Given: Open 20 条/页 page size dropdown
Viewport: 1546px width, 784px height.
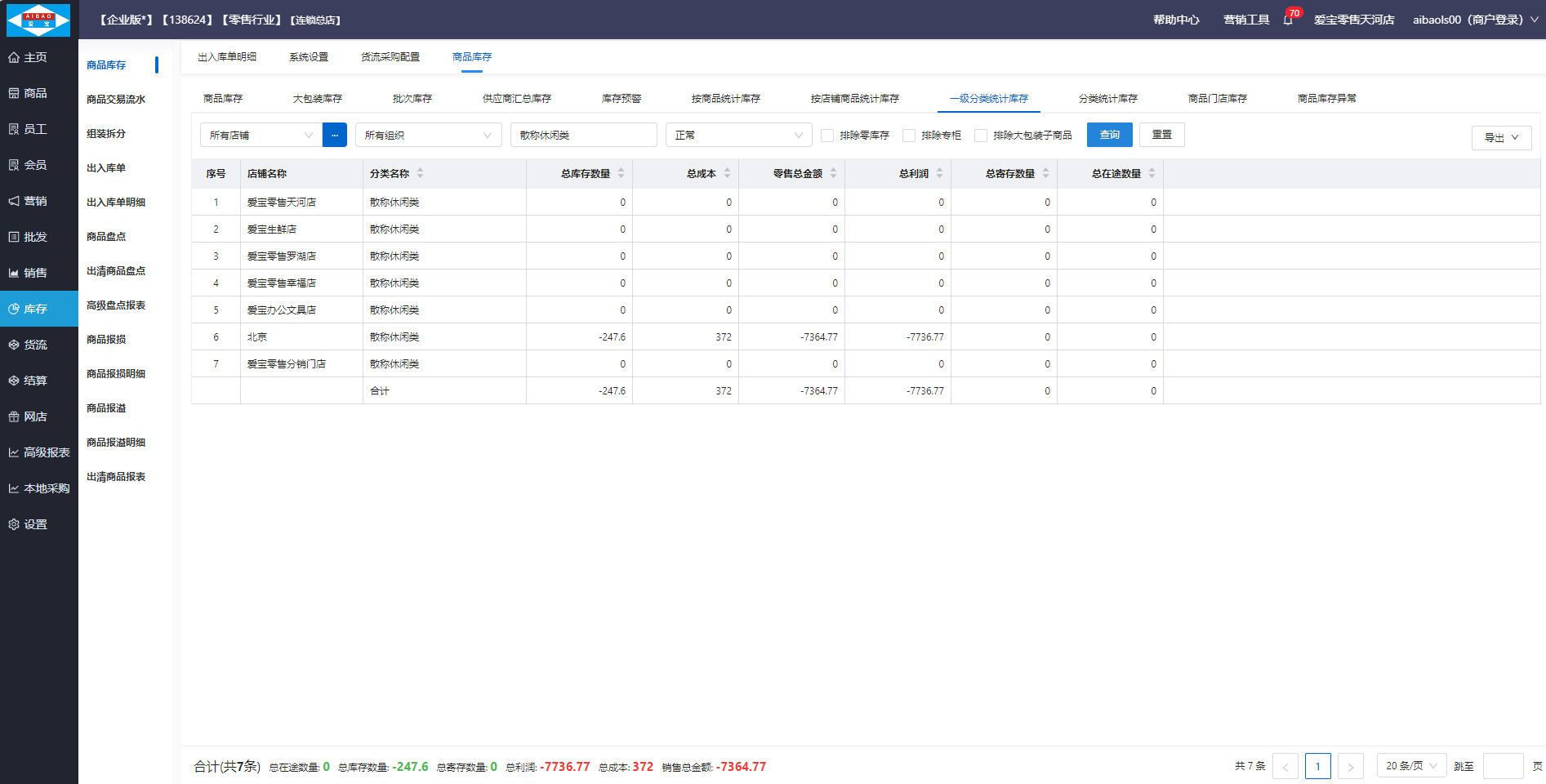Looking at the screenshot, I should (1411, 766).
